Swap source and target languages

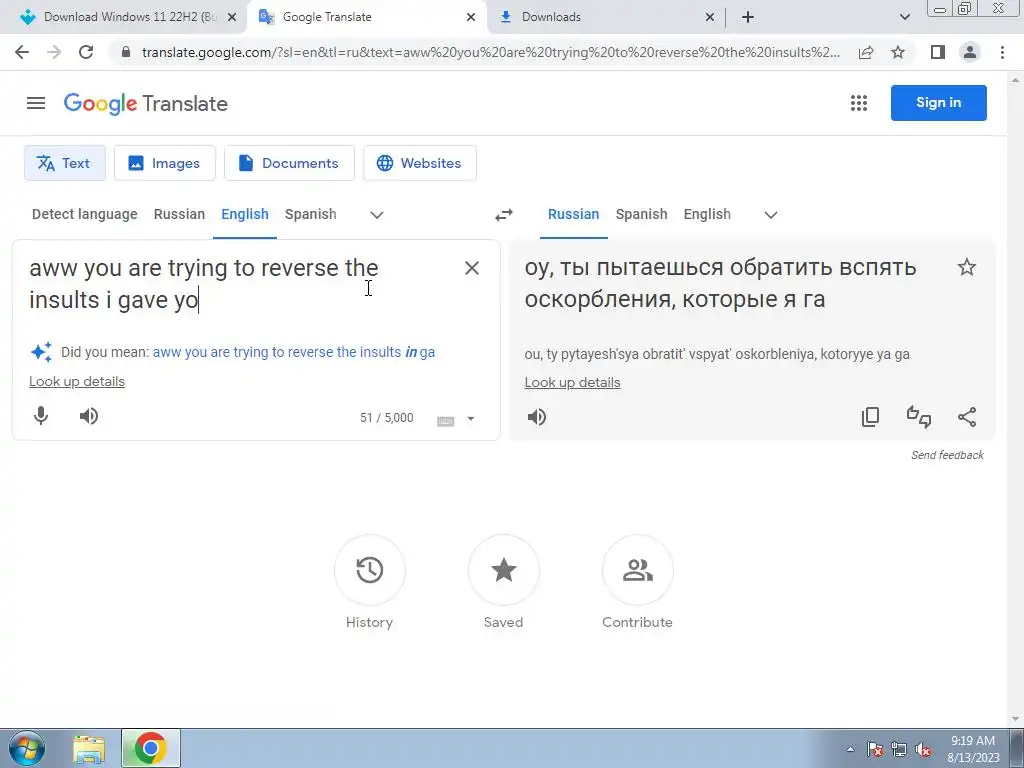(x=504, y=215)
